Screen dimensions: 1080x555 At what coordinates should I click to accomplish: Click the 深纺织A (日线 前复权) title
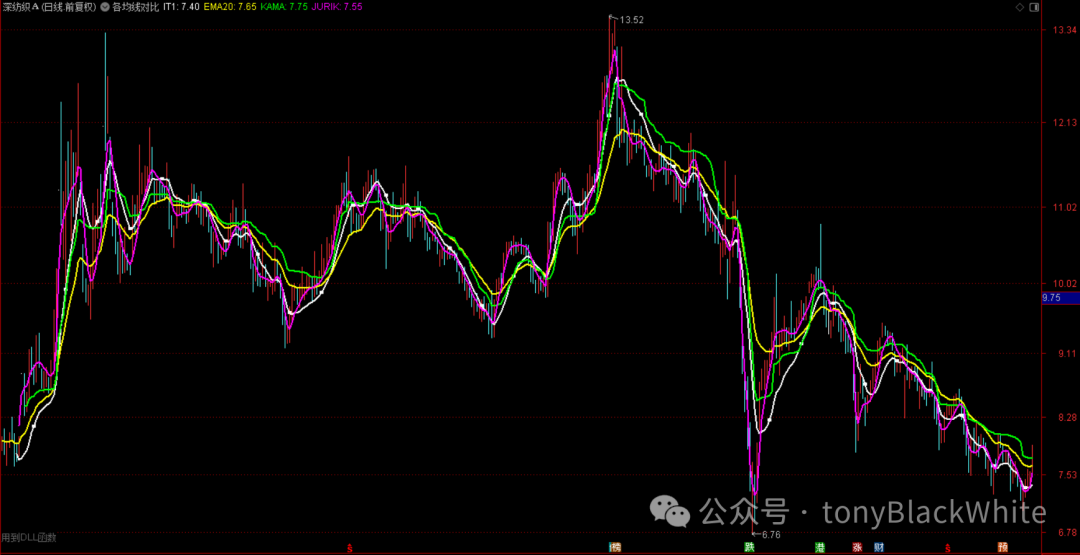(x=50, y=8)
